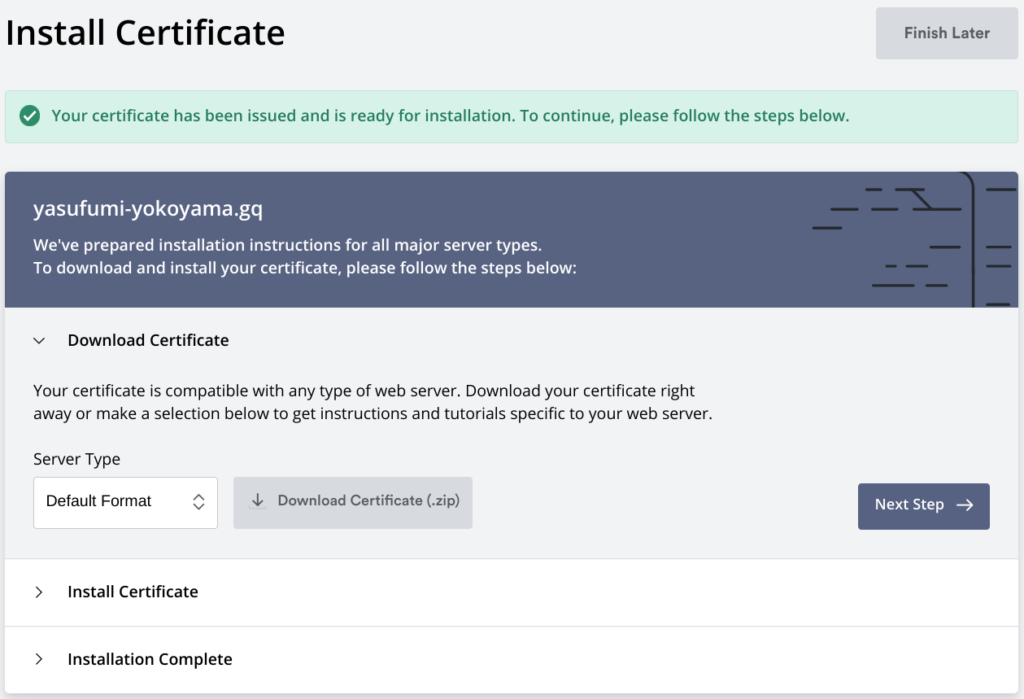Select the Installation Complete heading text

(150, 659)
